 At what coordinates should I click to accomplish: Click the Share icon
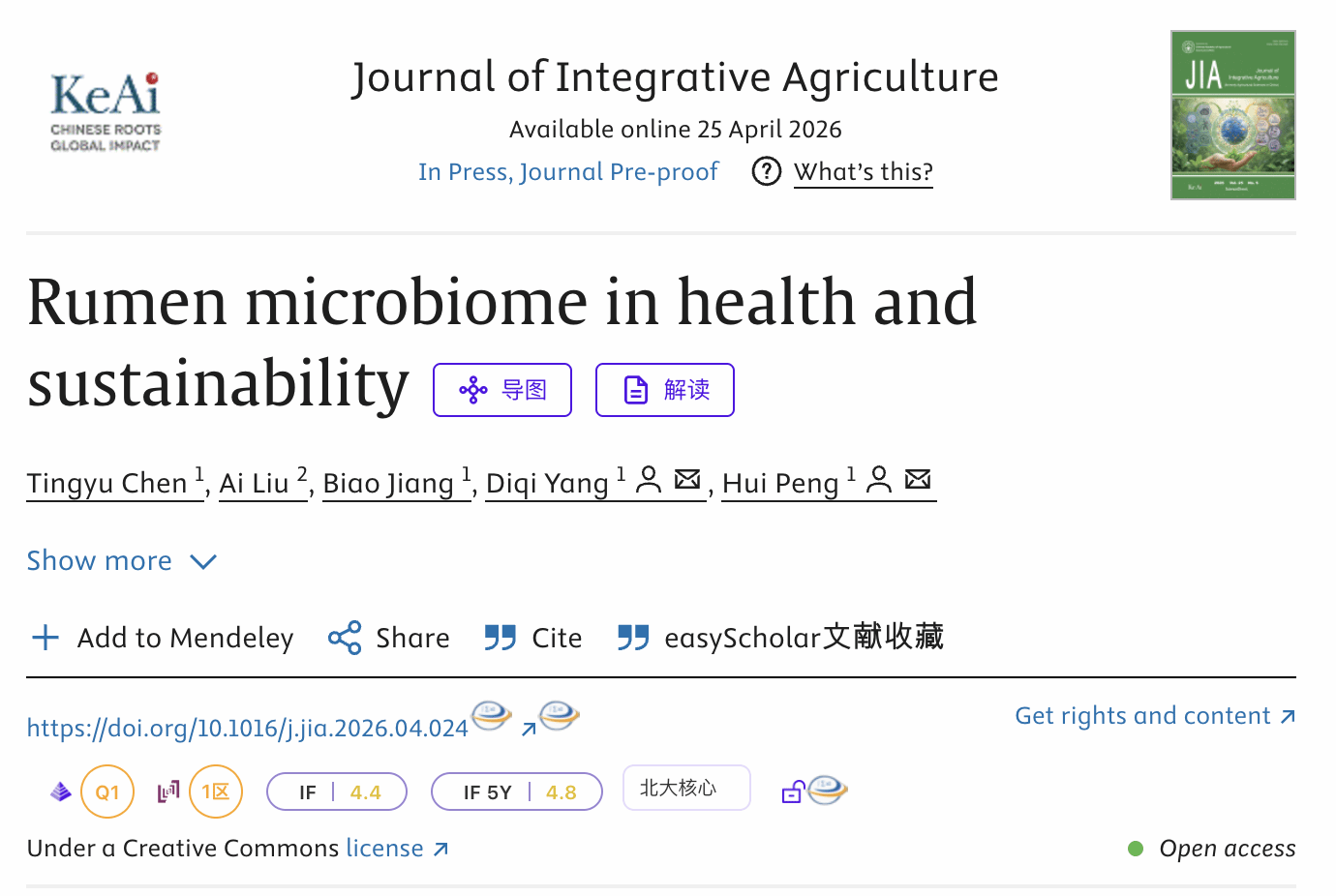[345, 638]
